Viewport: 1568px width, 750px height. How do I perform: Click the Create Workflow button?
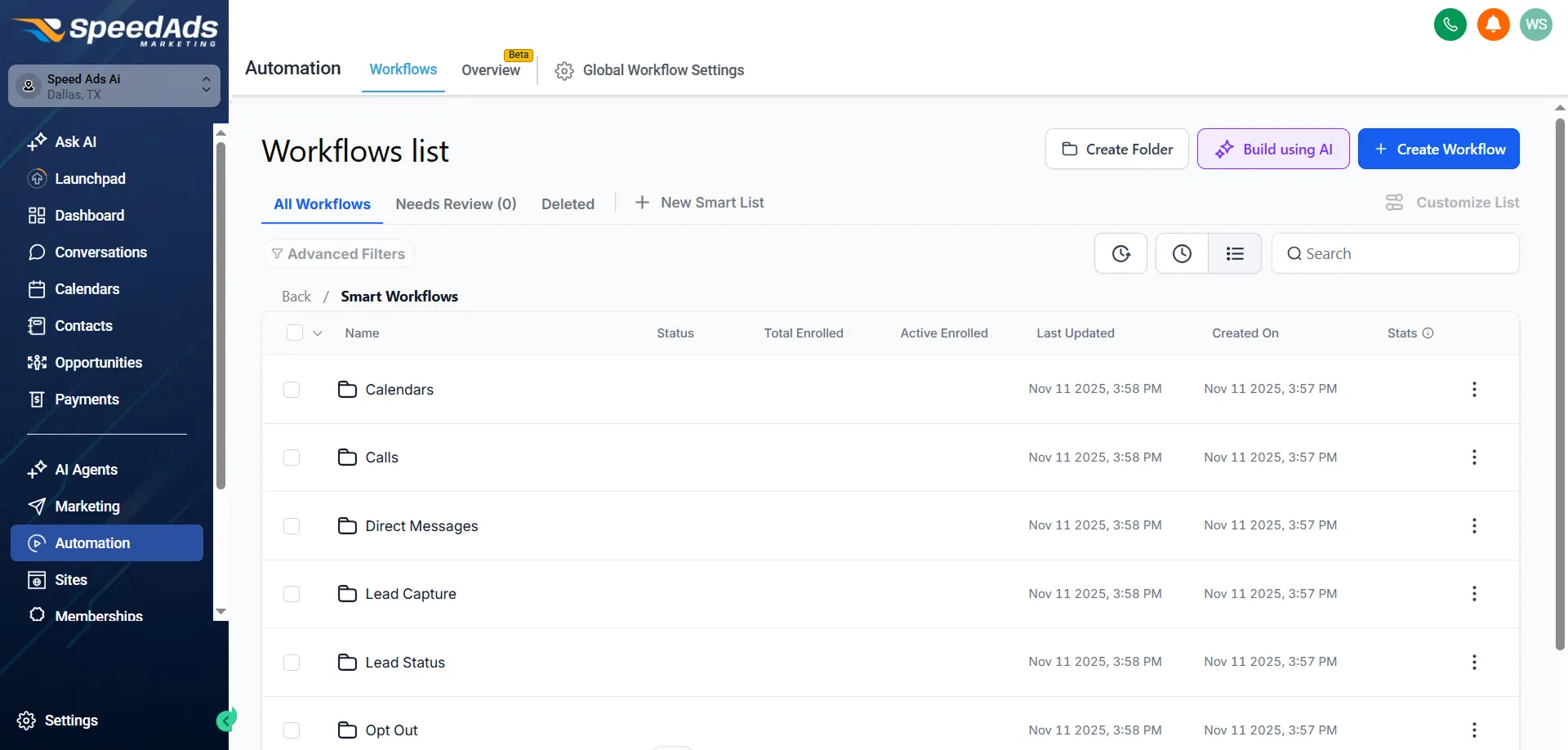[x=1439, y=149]
